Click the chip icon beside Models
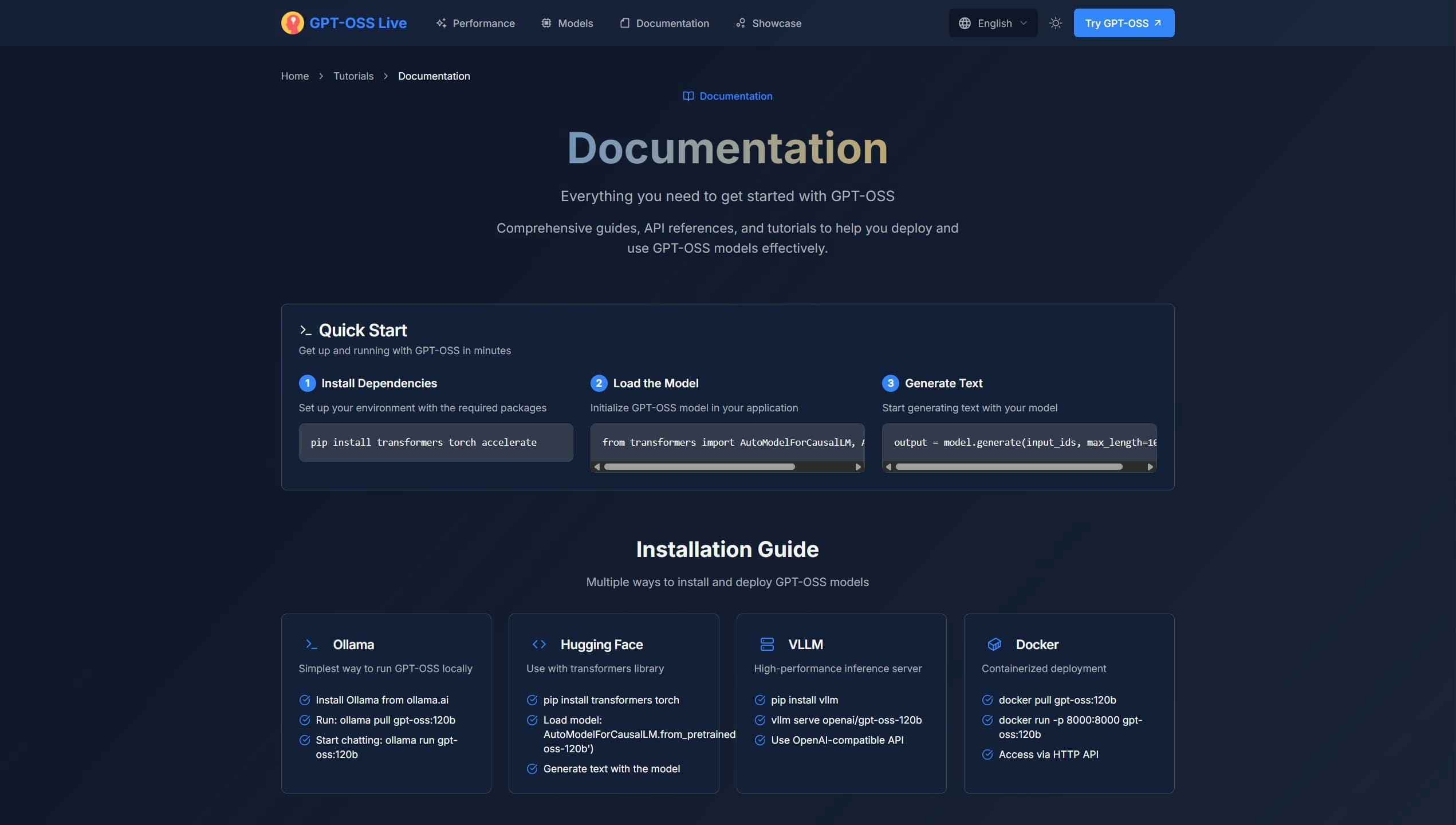This screenshot has width=1456, height=825. point(546,23)
